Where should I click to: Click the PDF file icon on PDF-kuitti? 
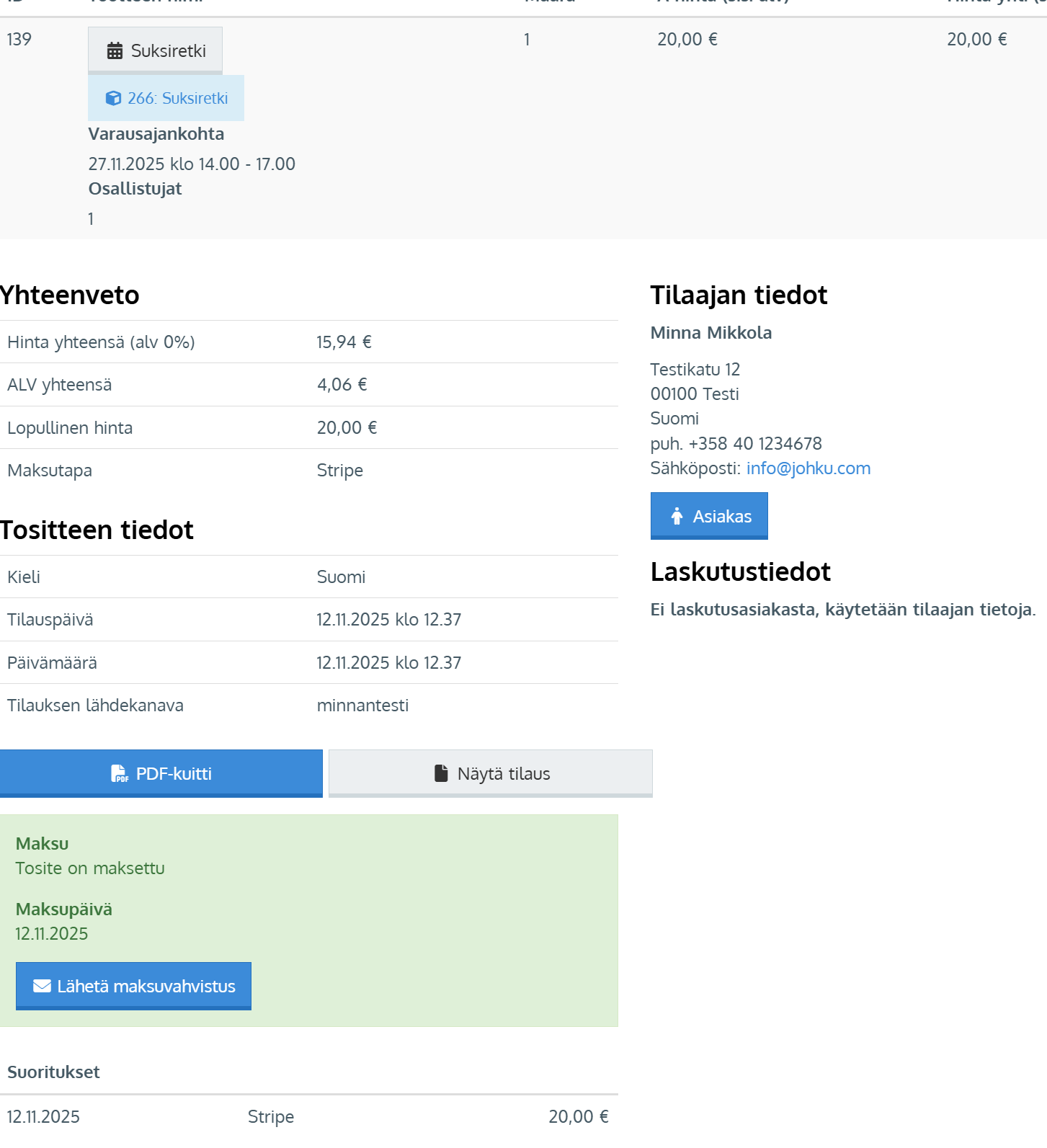pos(120,774)
